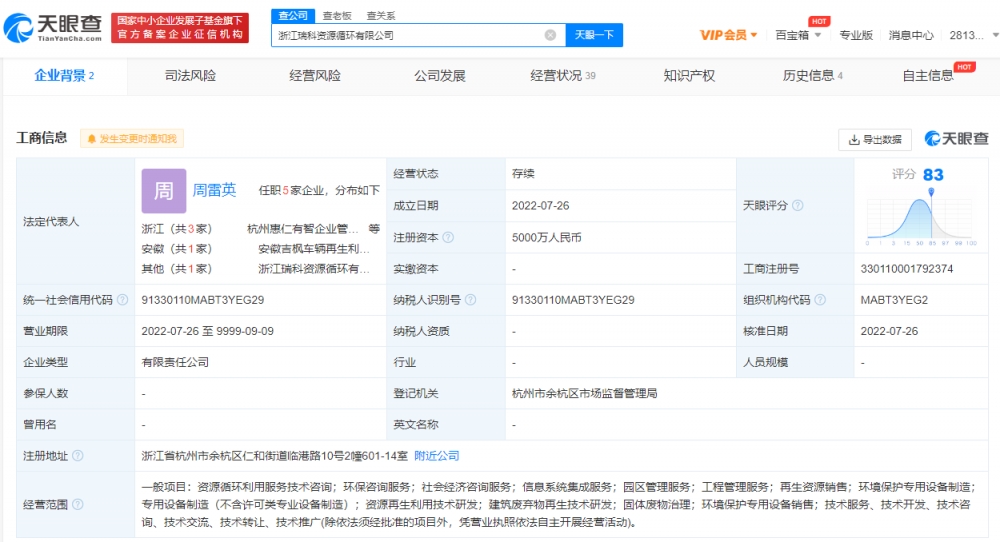This screenshot has height=542, width=1000.
Task: Switch to the 查老板 search tab
Action: (337, 15)
